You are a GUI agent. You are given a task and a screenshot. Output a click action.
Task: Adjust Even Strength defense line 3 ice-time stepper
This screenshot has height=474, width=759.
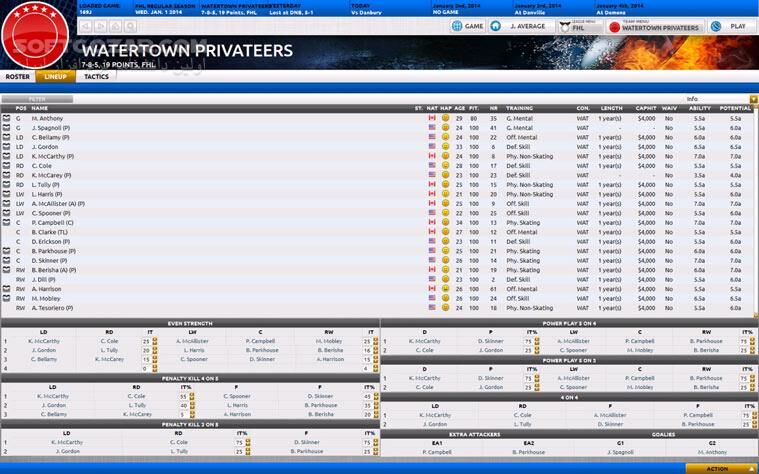(155, 359)
